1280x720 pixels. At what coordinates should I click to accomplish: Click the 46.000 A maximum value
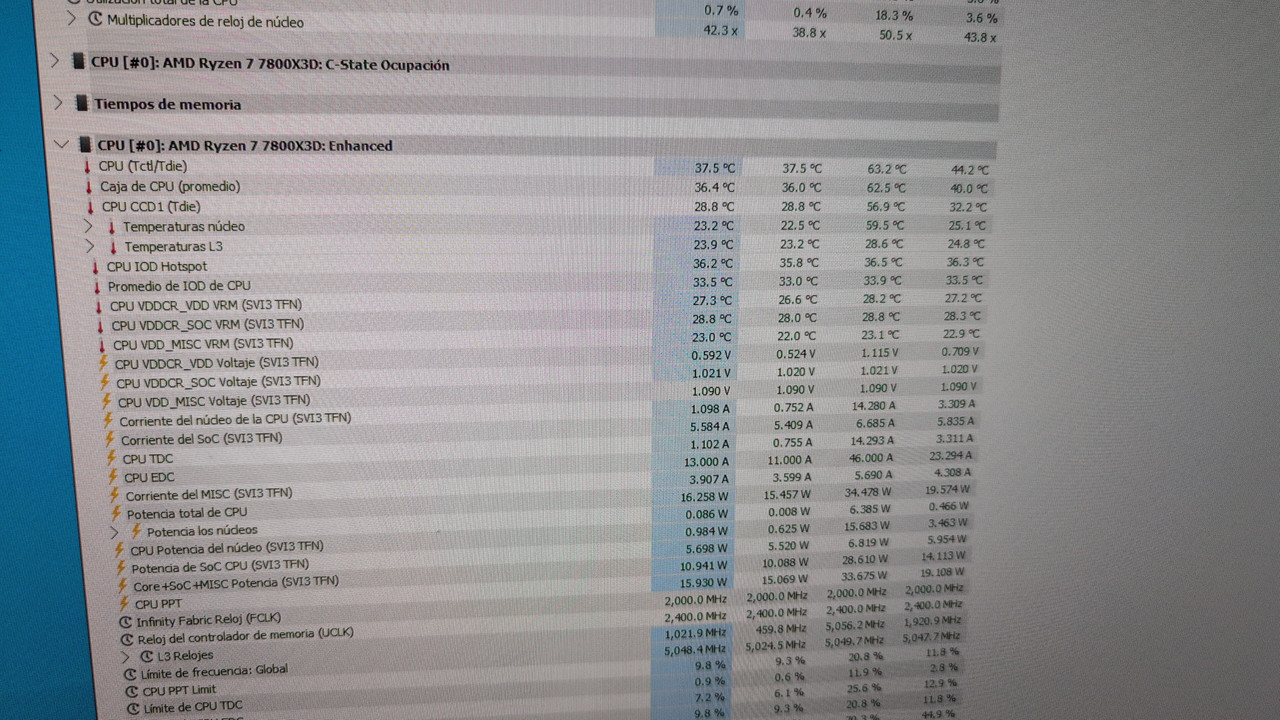[x=873, y=457]
